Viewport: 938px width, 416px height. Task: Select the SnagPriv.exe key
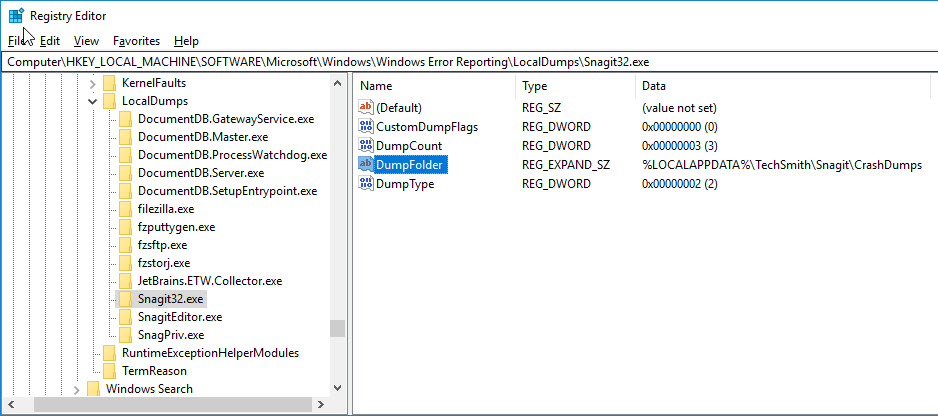click(x=170, y=335)
